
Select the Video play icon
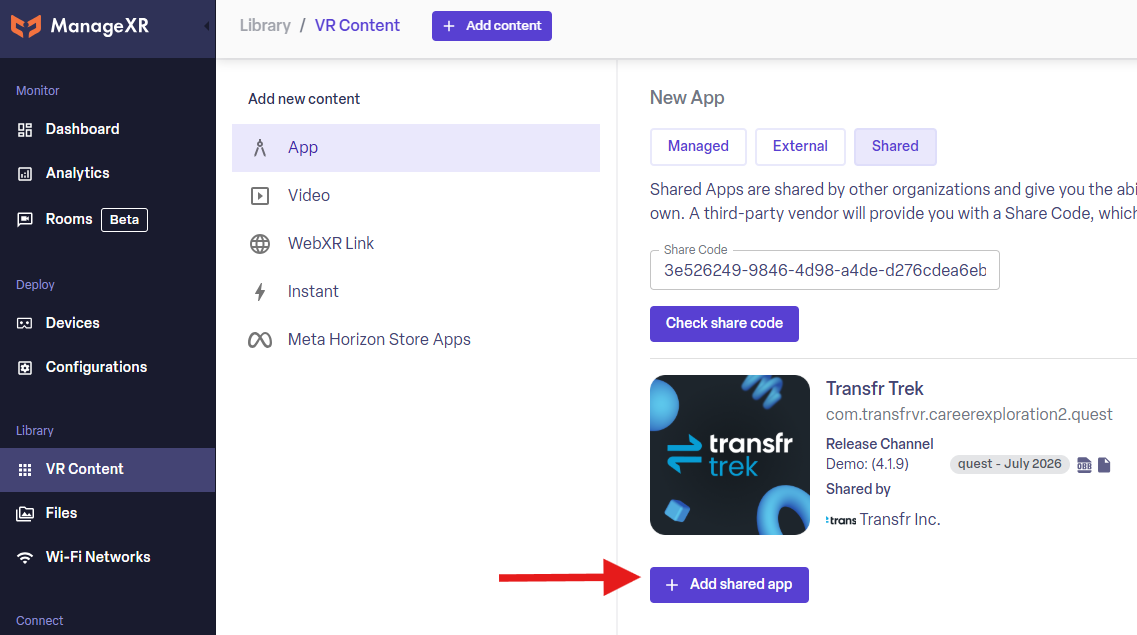(x=260, y=196)
